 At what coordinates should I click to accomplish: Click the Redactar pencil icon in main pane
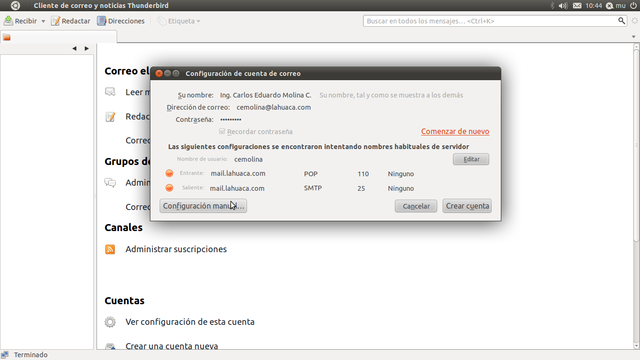point(110,117)
